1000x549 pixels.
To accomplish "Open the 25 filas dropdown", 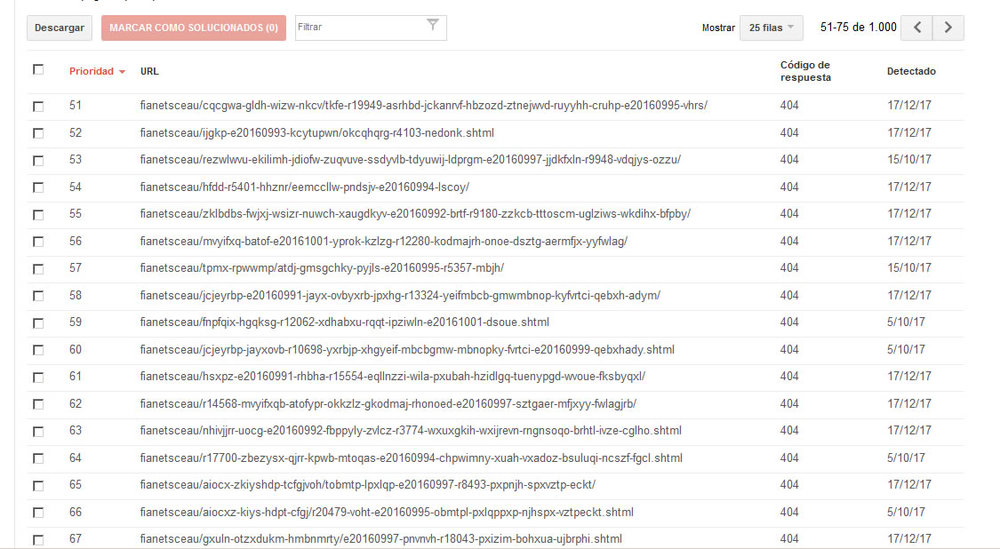I will tap(771, 28).
